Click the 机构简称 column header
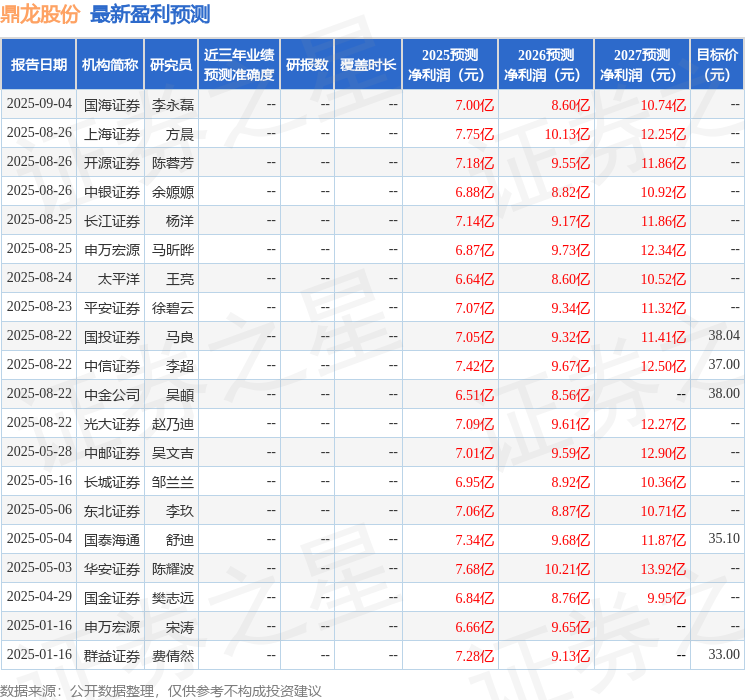 [110, 65]
